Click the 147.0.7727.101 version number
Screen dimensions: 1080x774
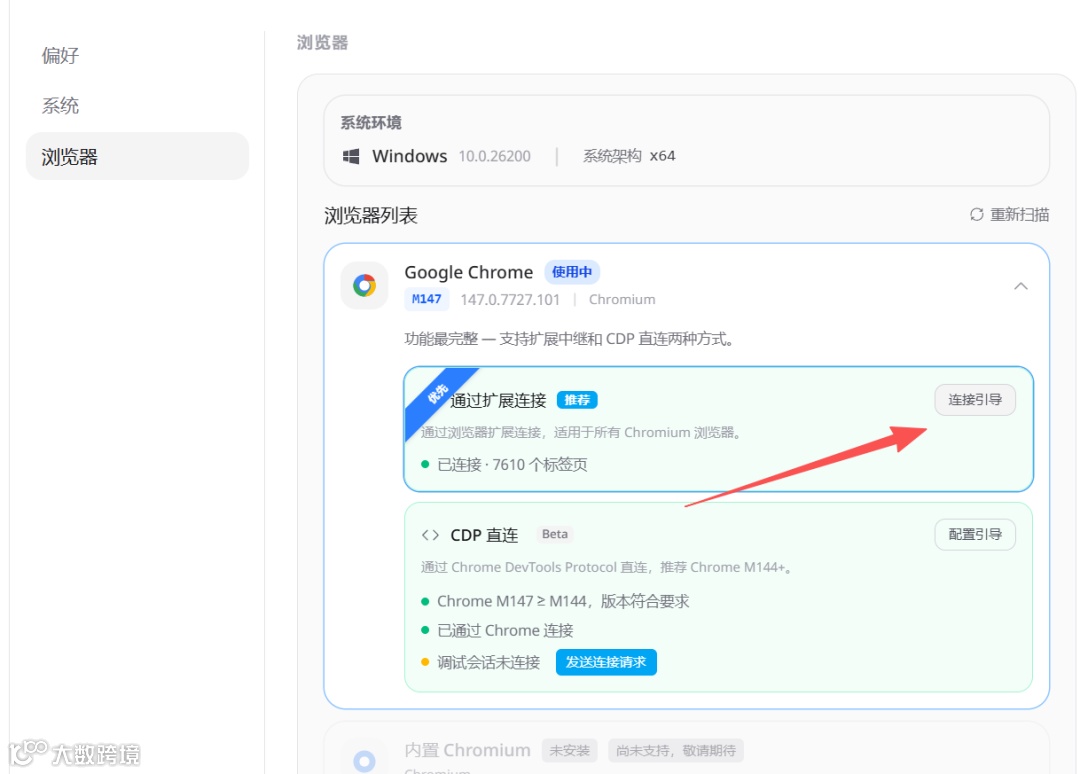click(510, 300)
